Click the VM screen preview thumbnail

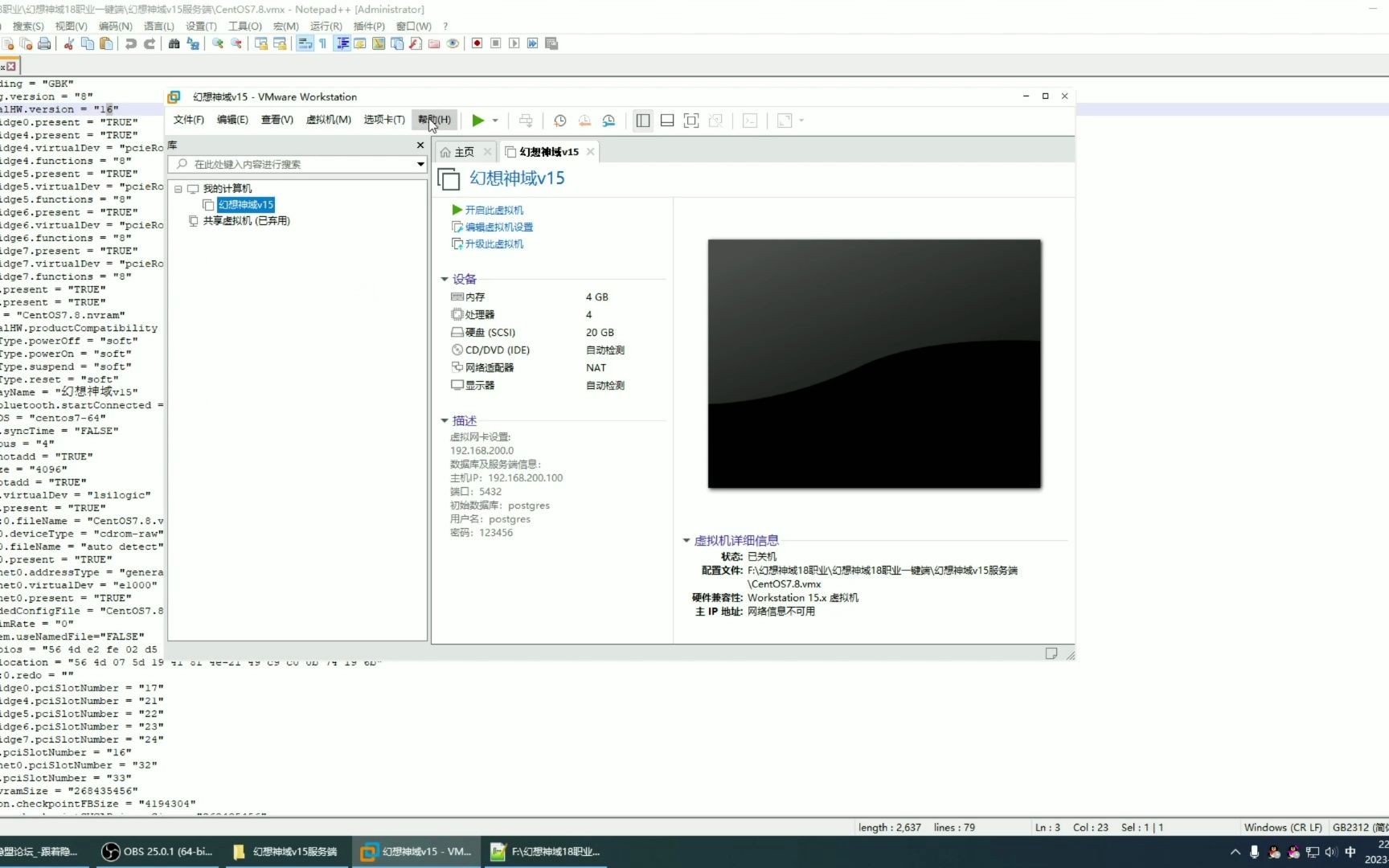tap(875, 364)
